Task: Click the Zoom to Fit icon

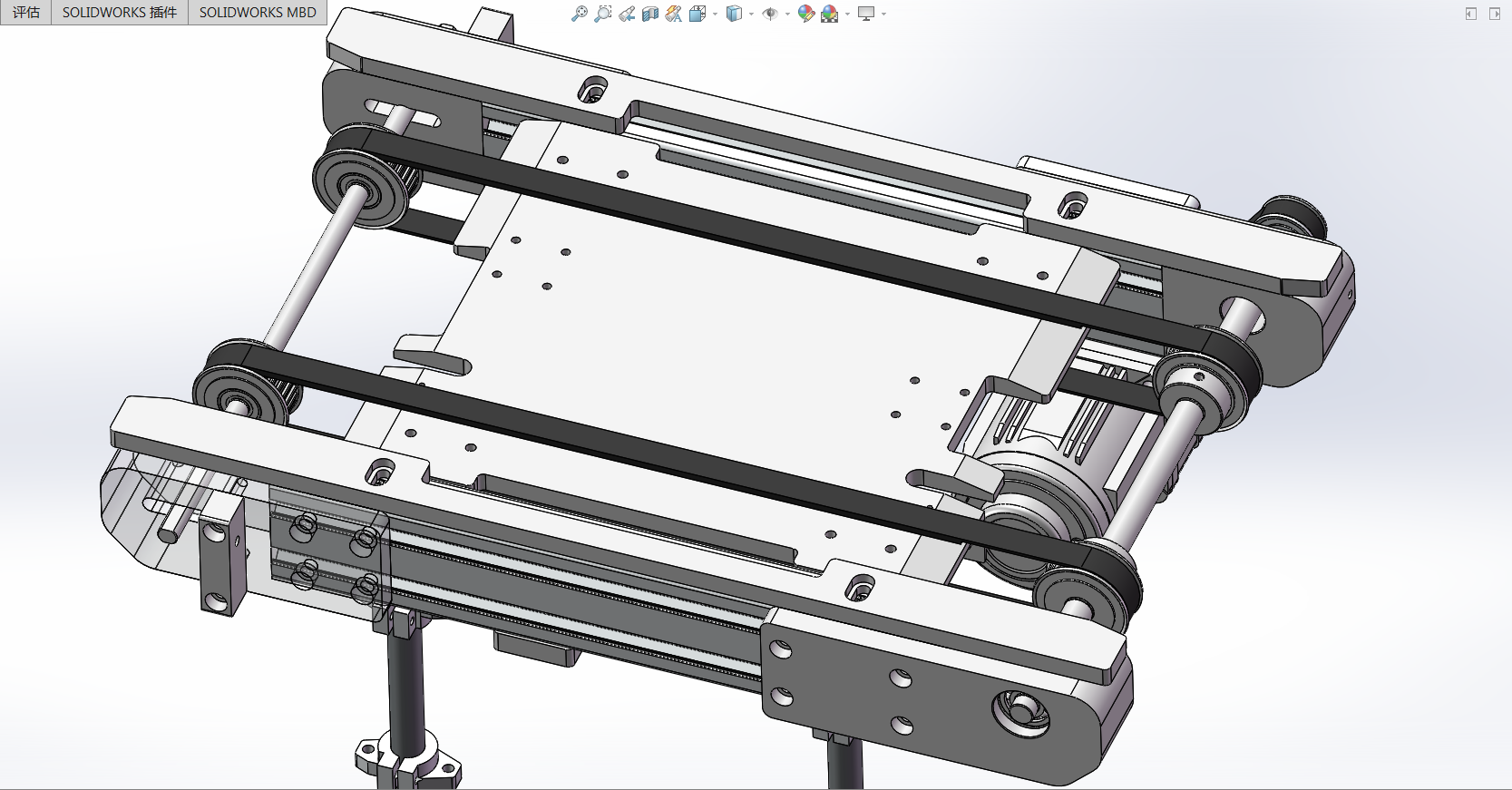Action: (x=580, y=14)
